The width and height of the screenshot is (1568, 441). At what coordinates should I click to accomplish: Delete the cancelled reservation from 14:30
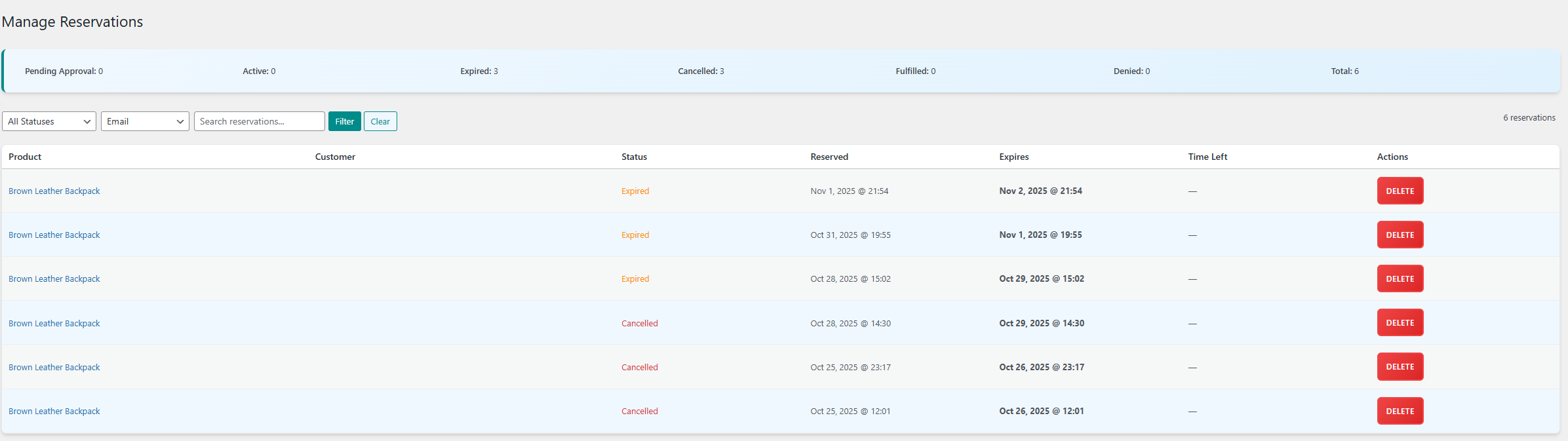1400,322
